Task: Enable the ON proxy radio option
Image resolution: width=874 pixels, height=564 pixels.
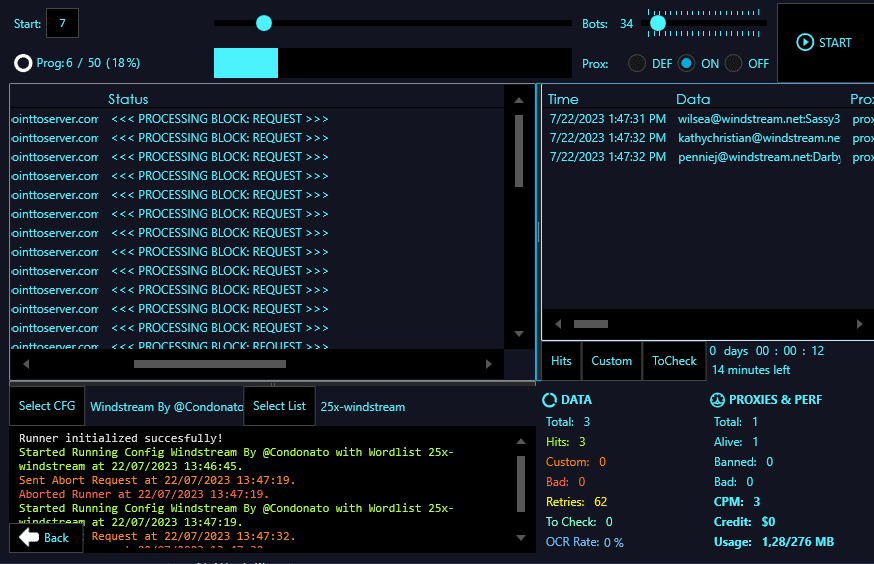Action: click(x=687, y=63)
